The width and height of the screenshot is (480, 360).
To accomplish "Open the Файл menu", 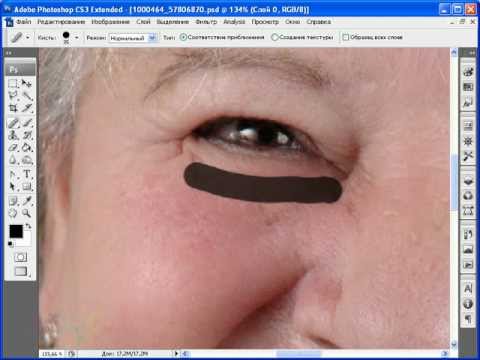I will coord(23,22).
